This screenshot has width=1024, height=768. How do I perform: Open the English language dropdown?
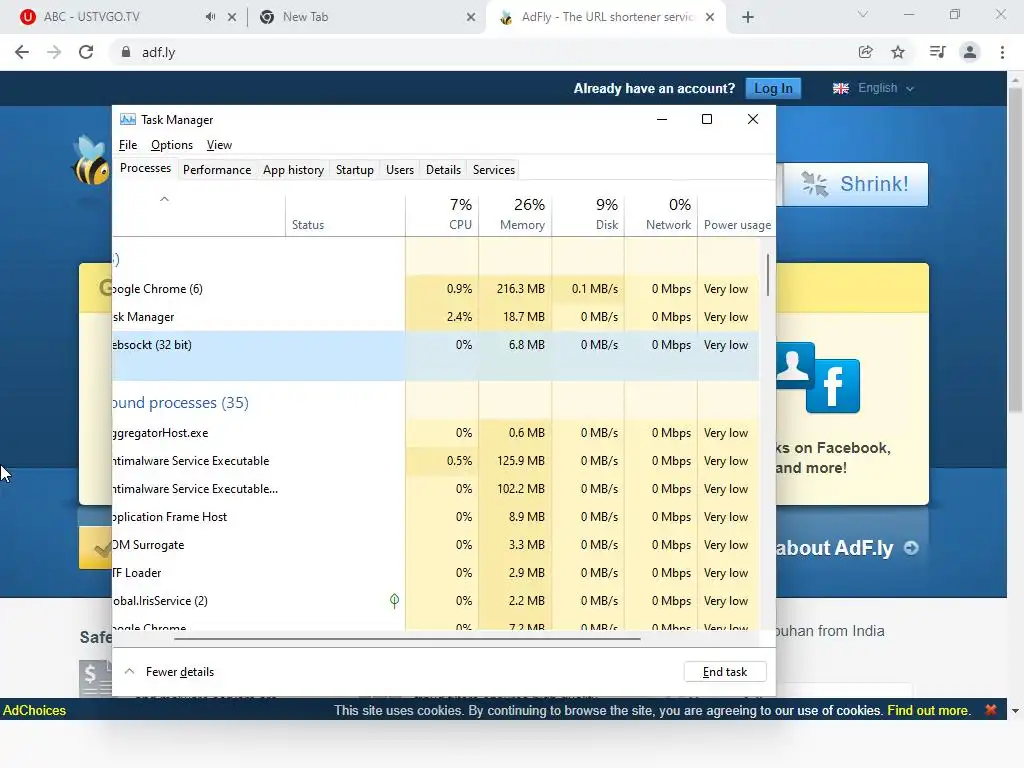(x=886, y=88)
